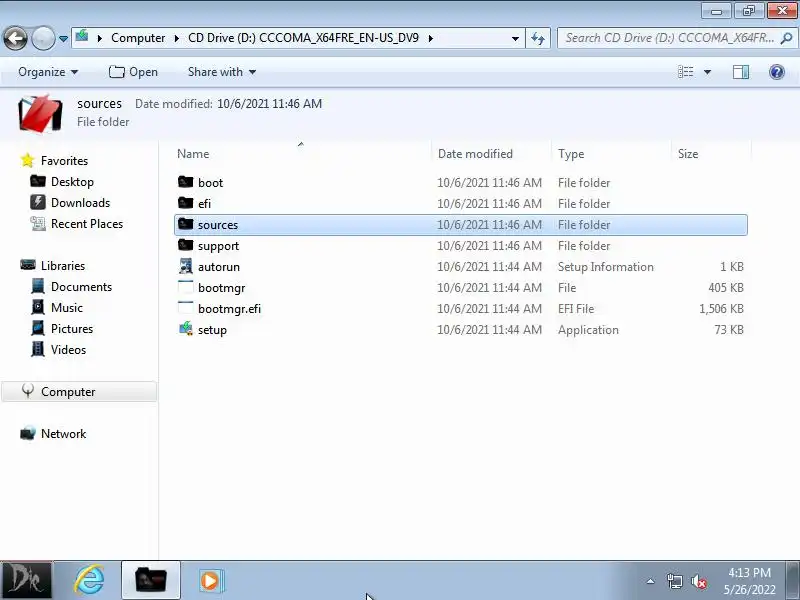This screenshot has height=600, width=800.
Task: Refresh the folder view
Action: click(x=538, y=38)
